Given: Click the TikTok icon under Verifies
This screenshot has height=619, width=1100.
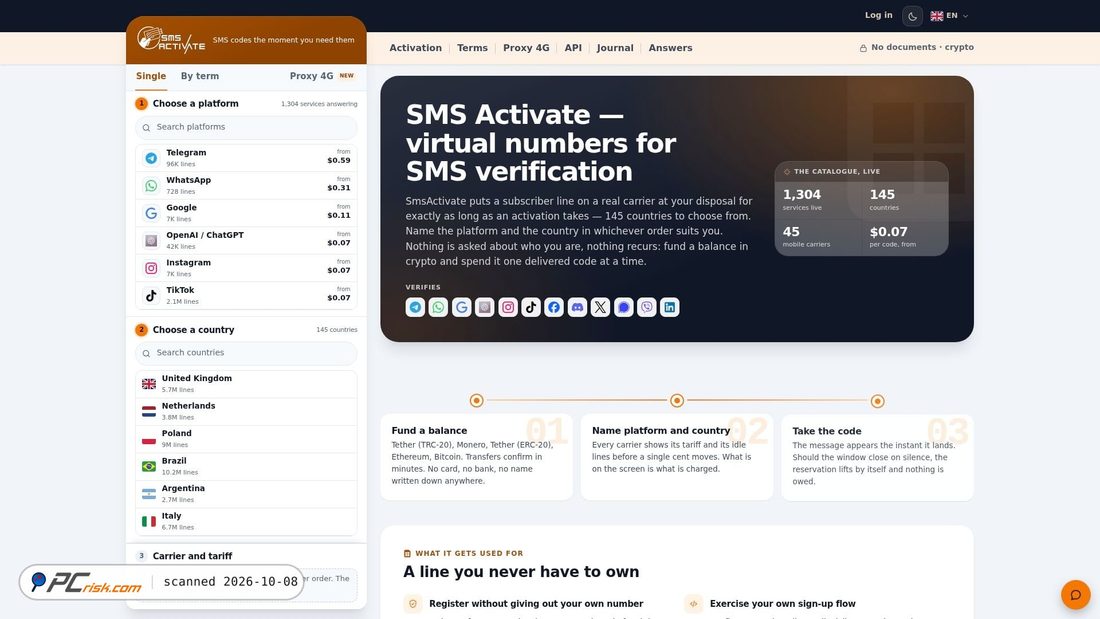Looking at the screenshot, I should (x=531, y=307).
